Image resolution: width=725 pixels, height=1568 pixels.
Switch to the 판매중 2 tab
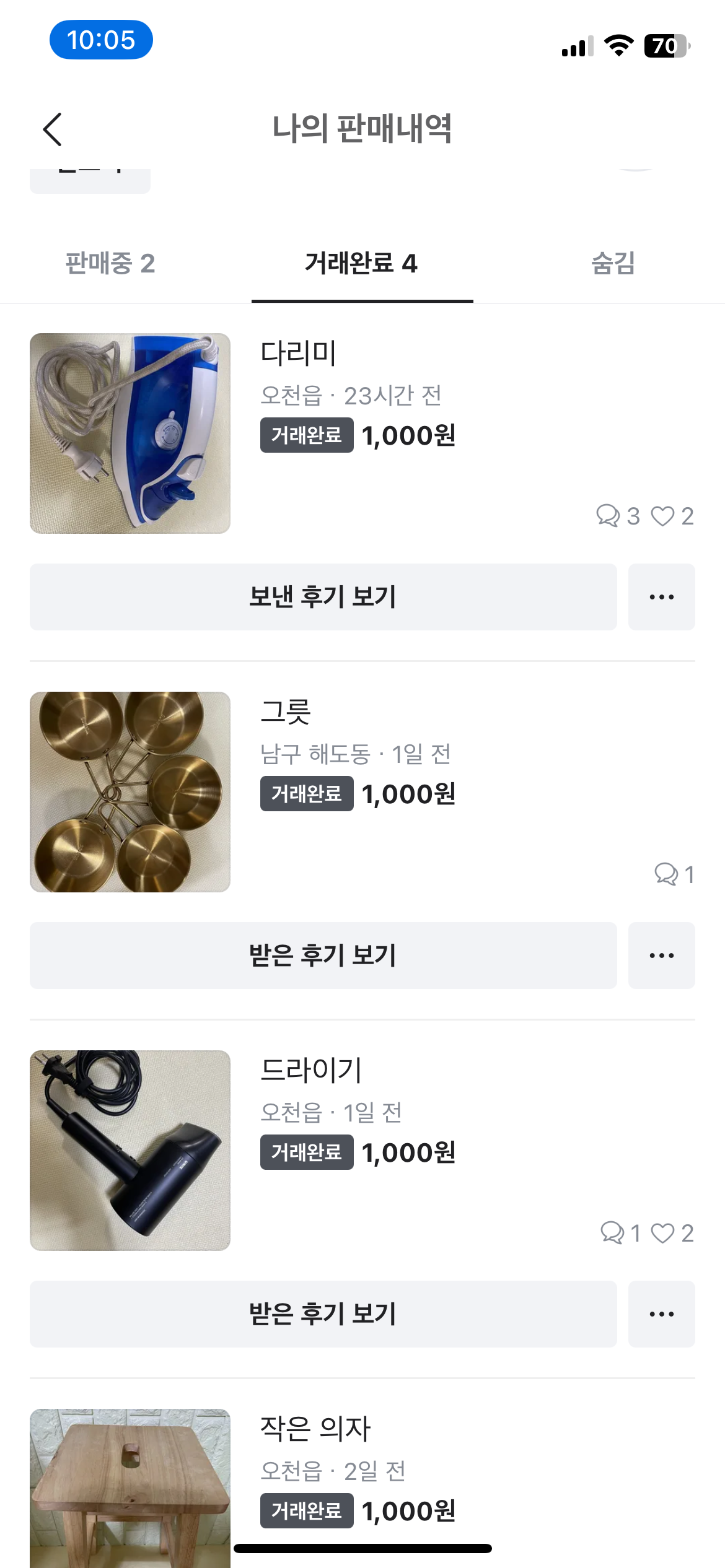(x=110, y=263)
